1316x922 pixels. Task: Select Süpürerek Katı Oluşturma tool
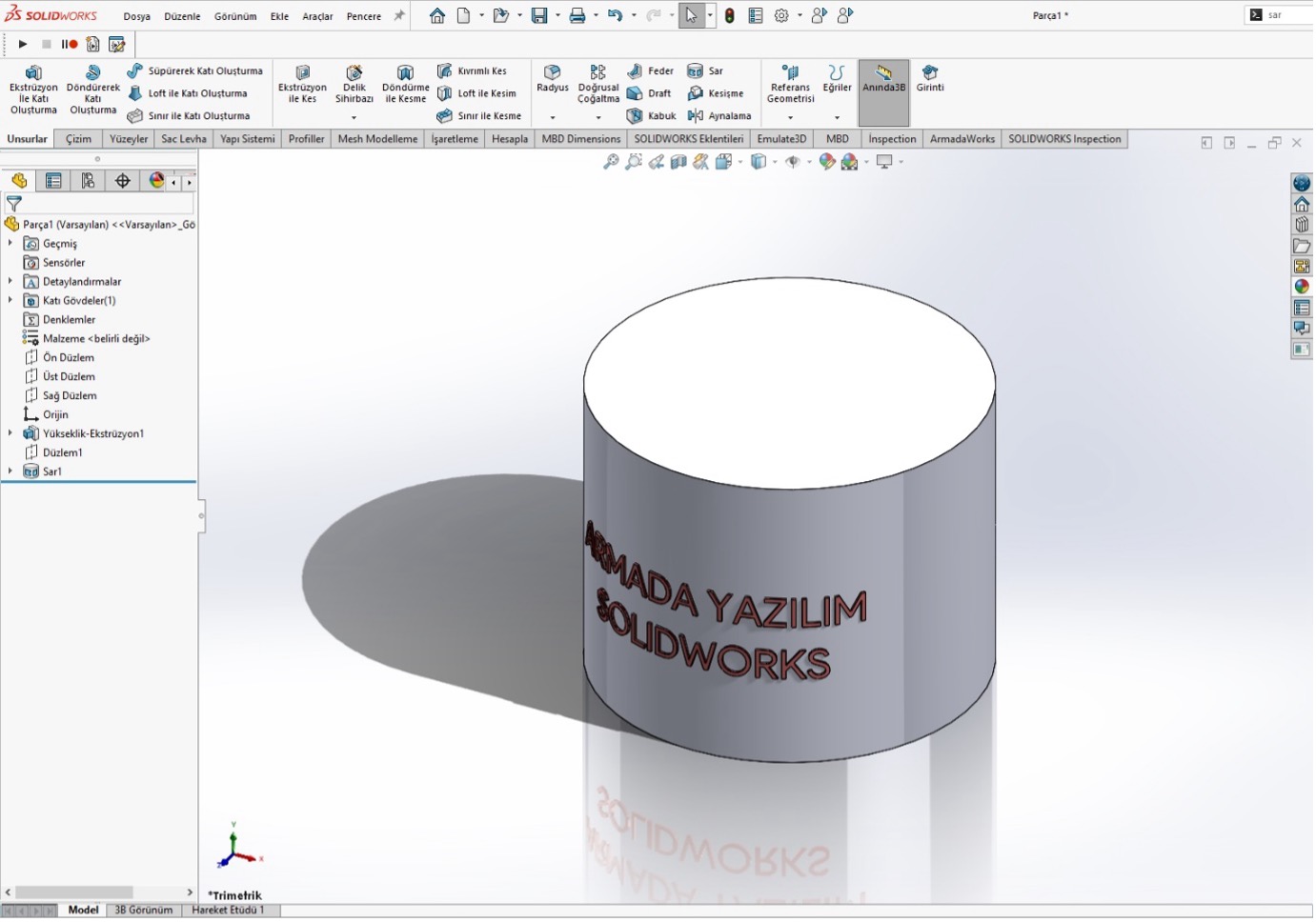(195, 70)
